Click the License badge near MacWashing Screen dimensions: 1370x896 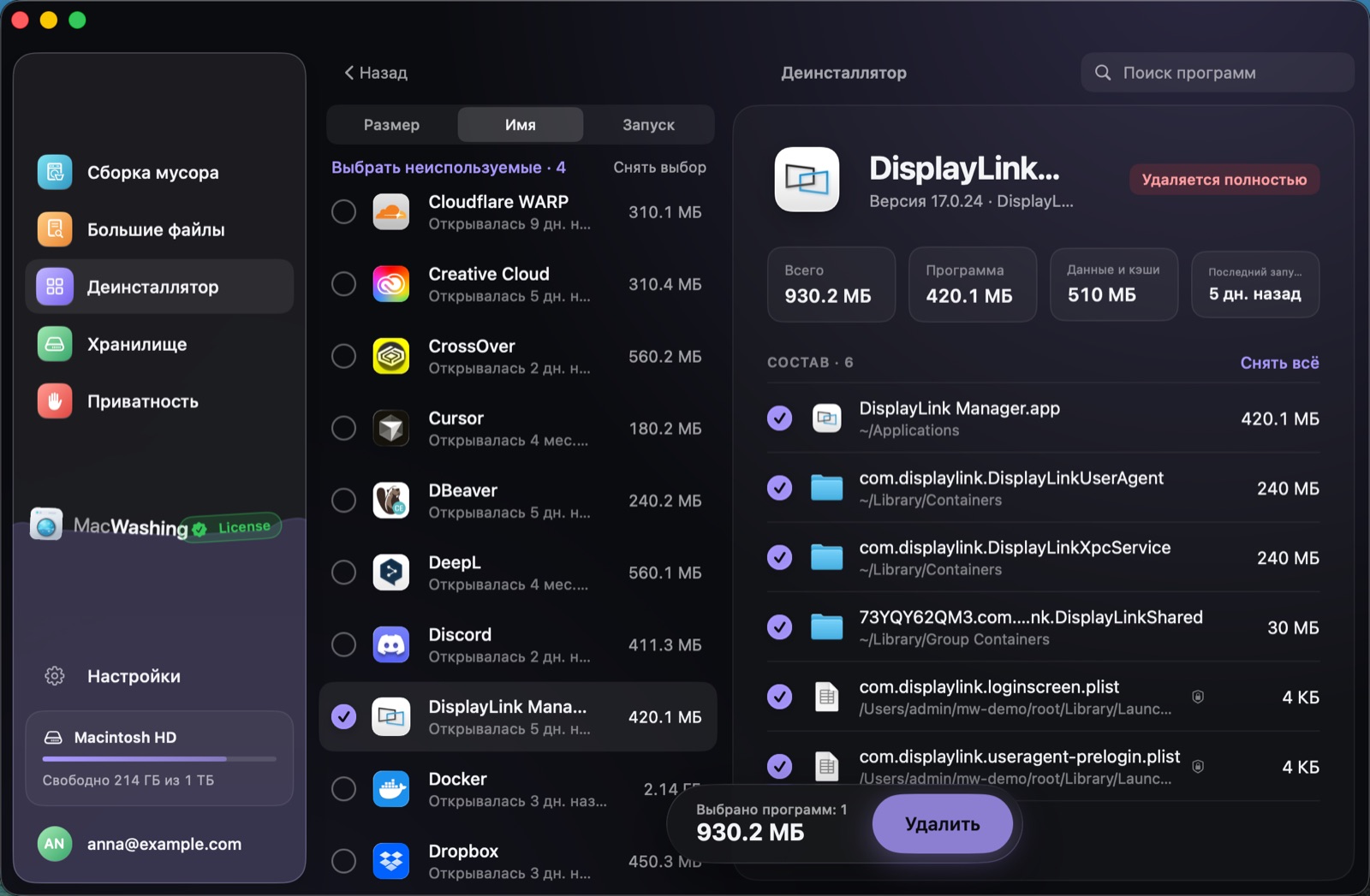point(233,527)
